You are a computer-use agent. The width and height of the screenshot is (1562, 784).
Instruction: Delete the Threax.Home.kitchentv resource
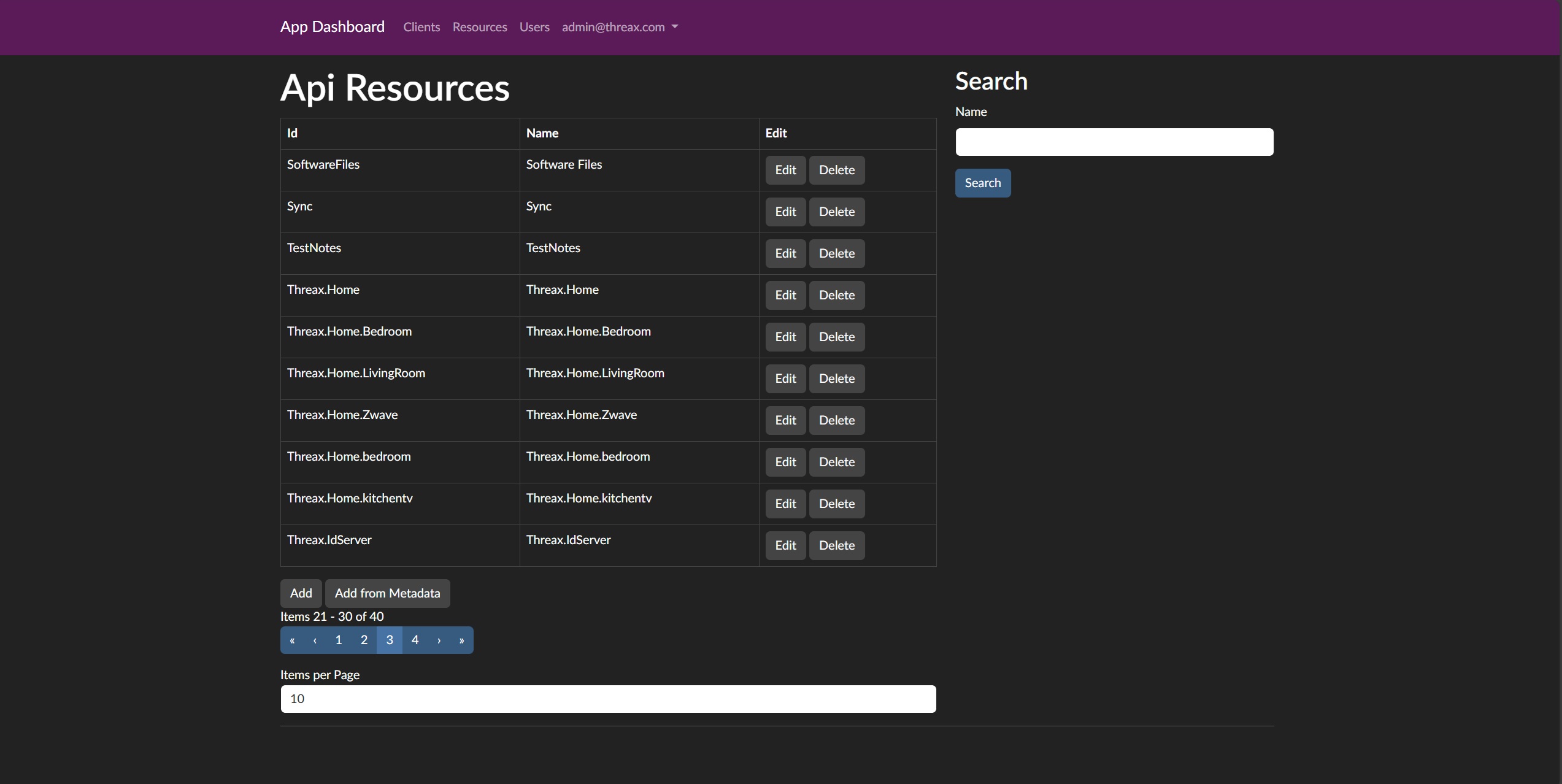pyautogui.click(x=837, y=504)
